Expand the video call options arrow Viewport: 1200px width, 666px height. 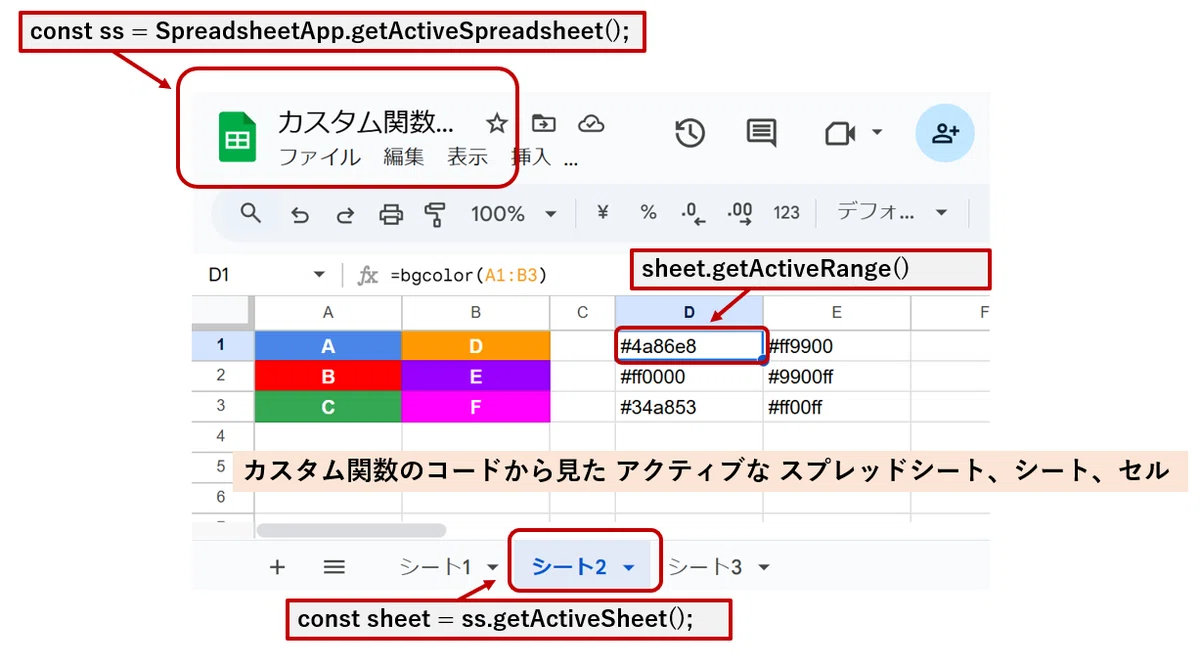(877, 133)
